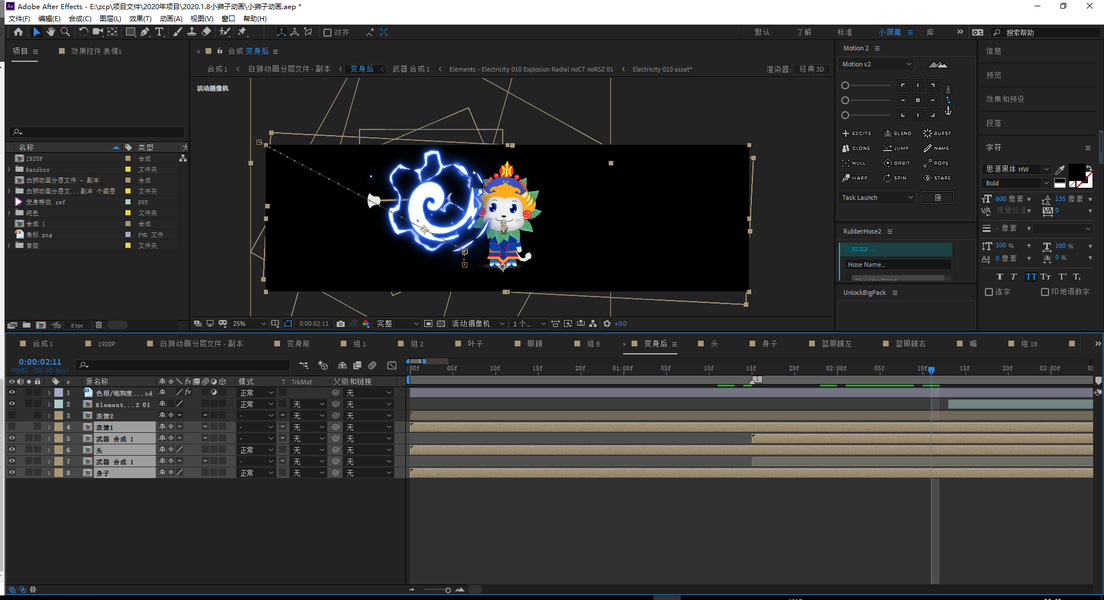
Task: Open the 完整 resolution dropdown
Action: [397, 324]
